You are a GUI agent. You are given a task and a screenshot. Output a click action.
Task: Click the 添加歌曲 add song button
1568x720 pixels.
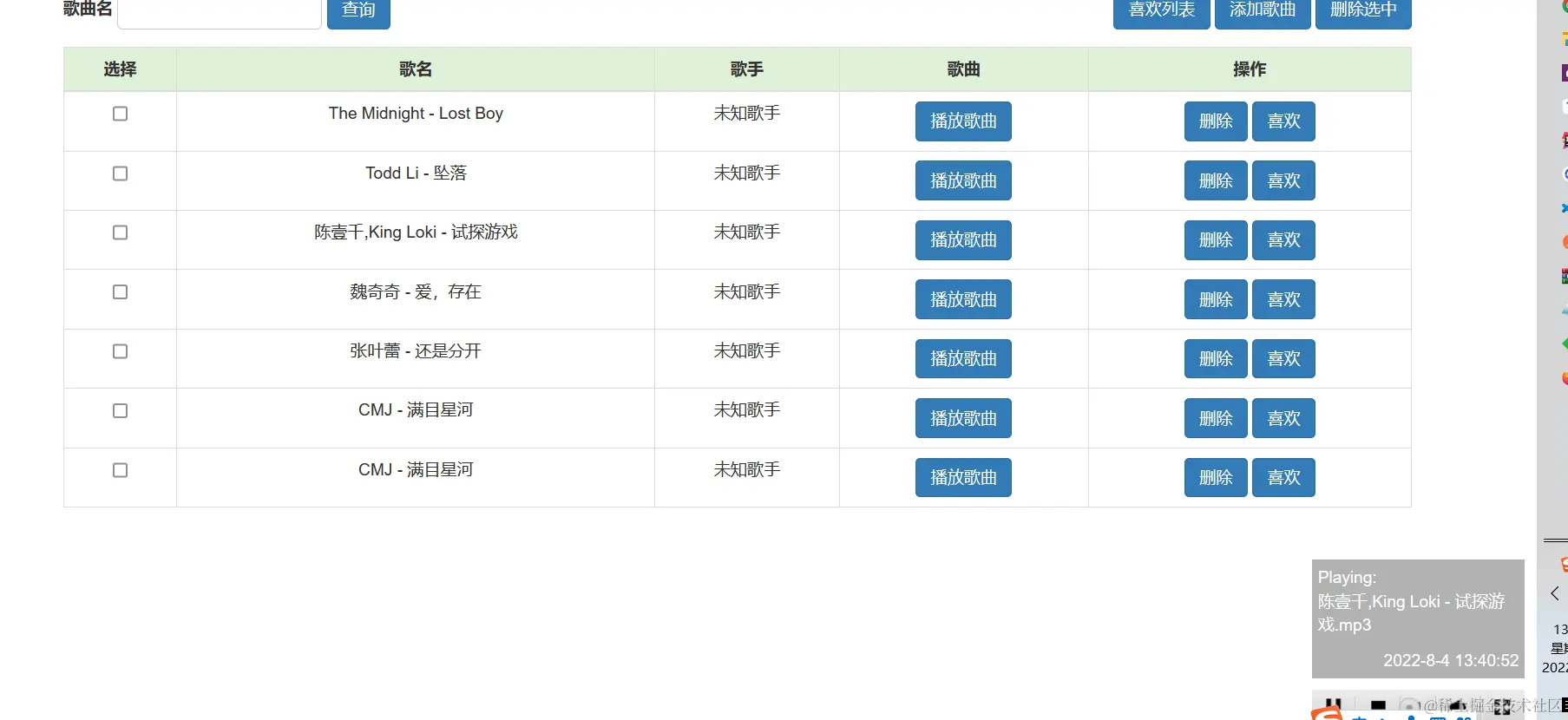[x=1263, y=12]
